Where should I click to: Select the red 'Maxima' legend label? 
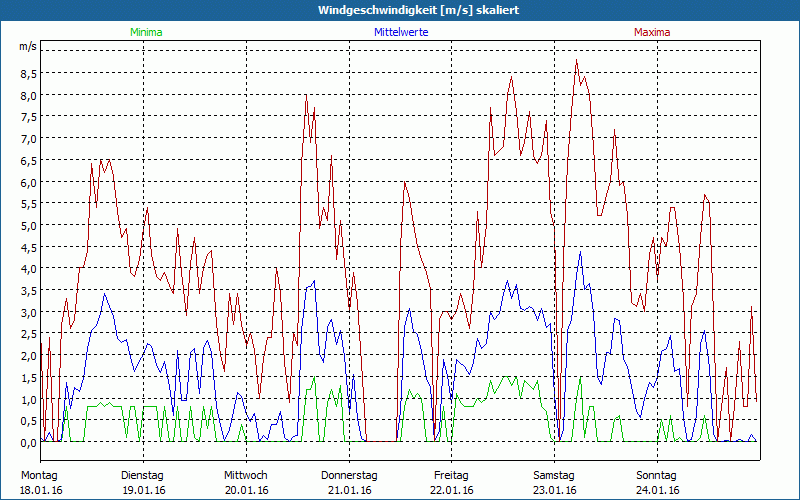(652, 32)
